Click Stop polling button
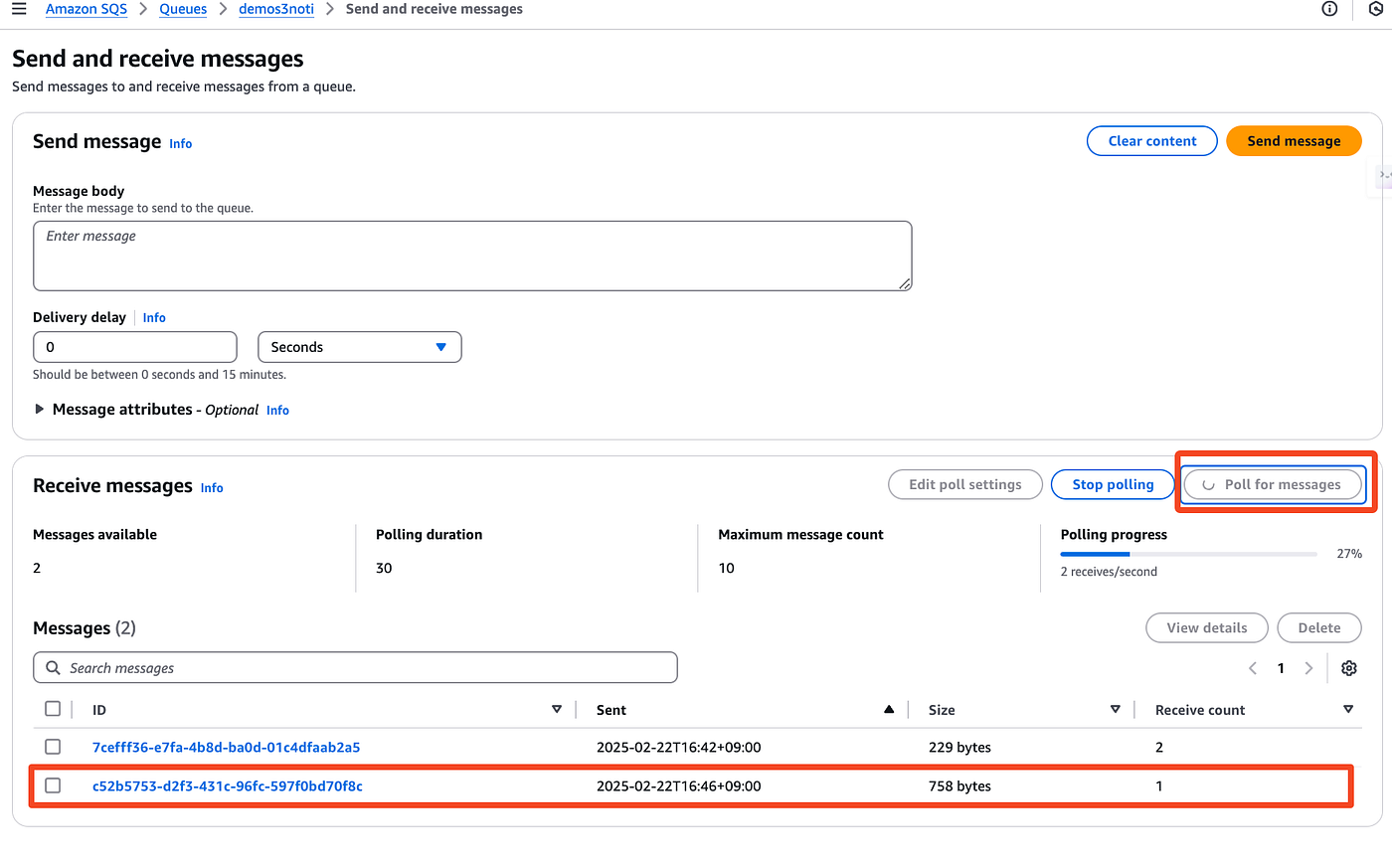This screenshot has height=868, width=1392. pyautogui.click(x=1113, y=484)
